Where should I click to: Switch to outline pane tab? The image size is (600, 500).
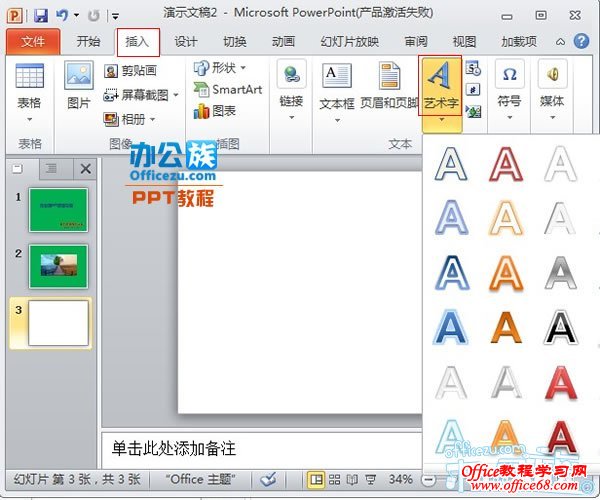[51, 169]
